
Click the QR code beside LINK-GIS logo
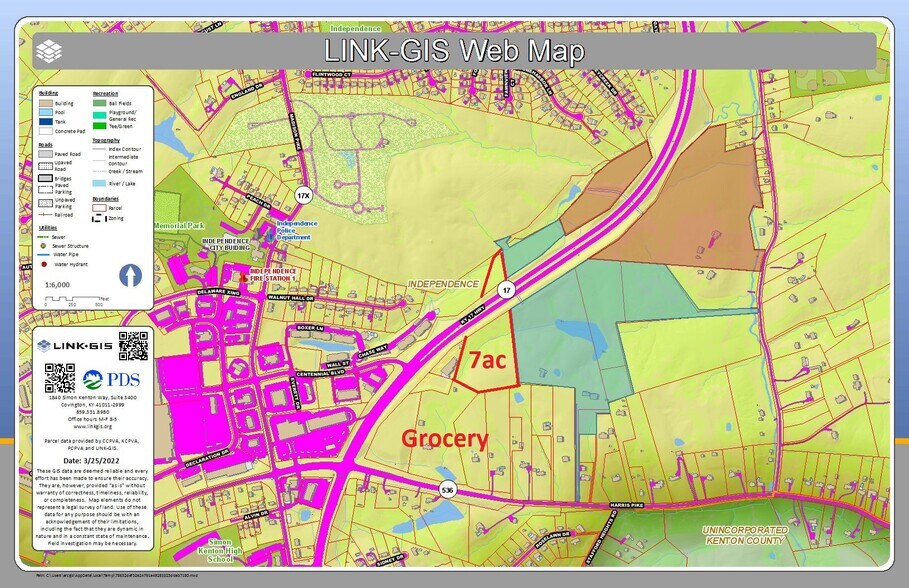133,345
